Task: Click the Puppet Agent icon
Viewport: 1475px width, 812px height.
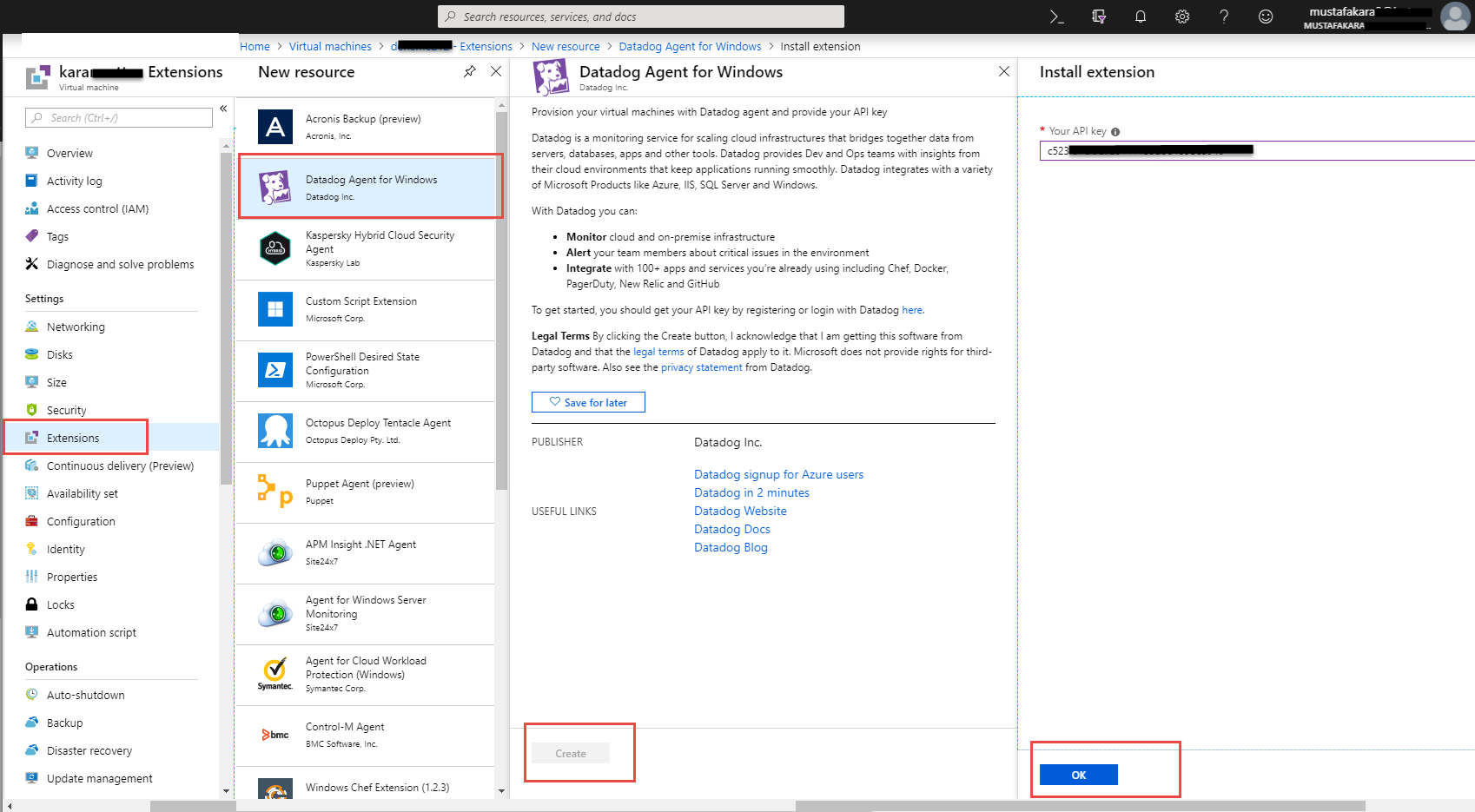Action: (275, 492)
